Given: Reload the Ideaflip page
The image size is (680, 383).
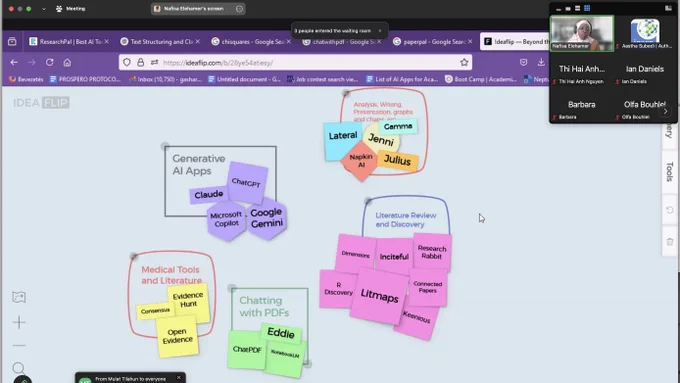Looking at the screenshot, I should [49, 62].
